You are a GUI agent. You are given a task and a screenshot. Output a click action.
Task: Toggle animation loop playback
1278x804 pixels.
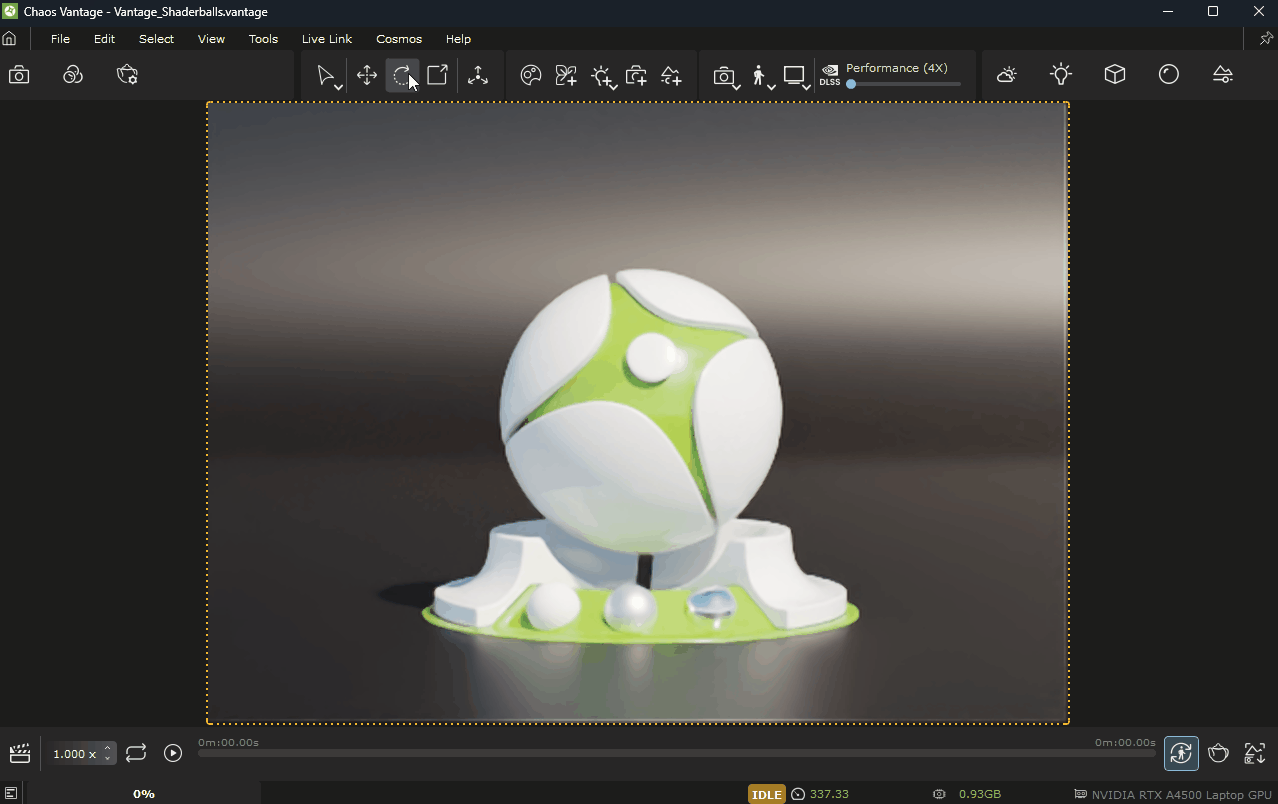tap(136, 753)
